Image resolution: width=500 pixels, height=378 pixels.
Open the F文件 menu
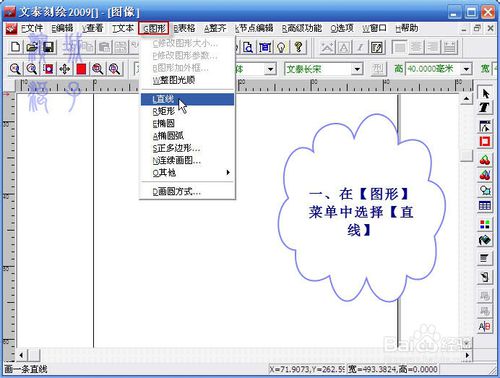tap(32, 29)
